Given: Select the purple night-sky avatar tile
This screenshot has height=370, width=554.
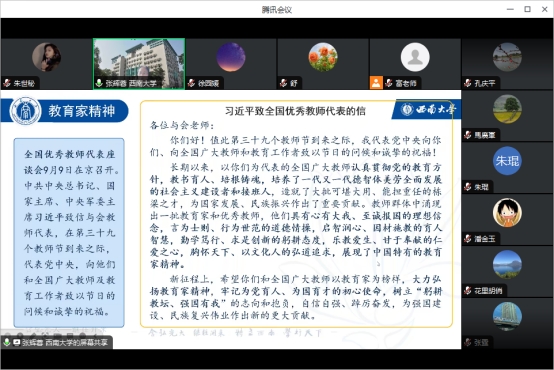Looking at the screenshot, I should (231, 57).
